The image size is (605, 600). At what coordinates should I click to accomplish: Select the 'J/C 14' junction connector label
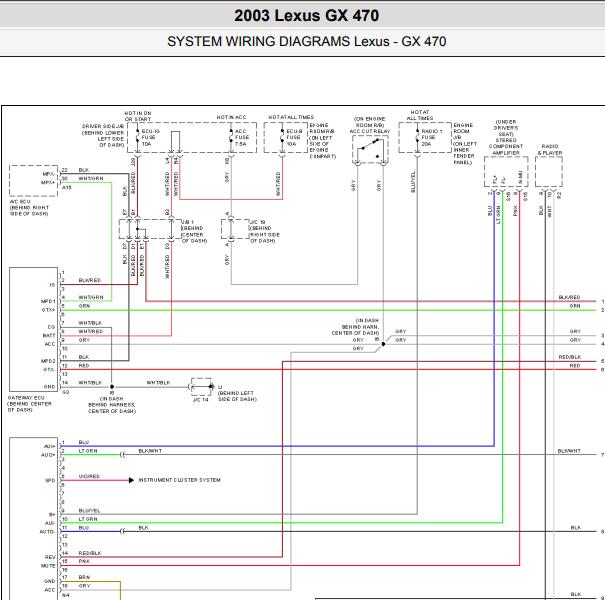pyautogui.click(x=201, y=399)
